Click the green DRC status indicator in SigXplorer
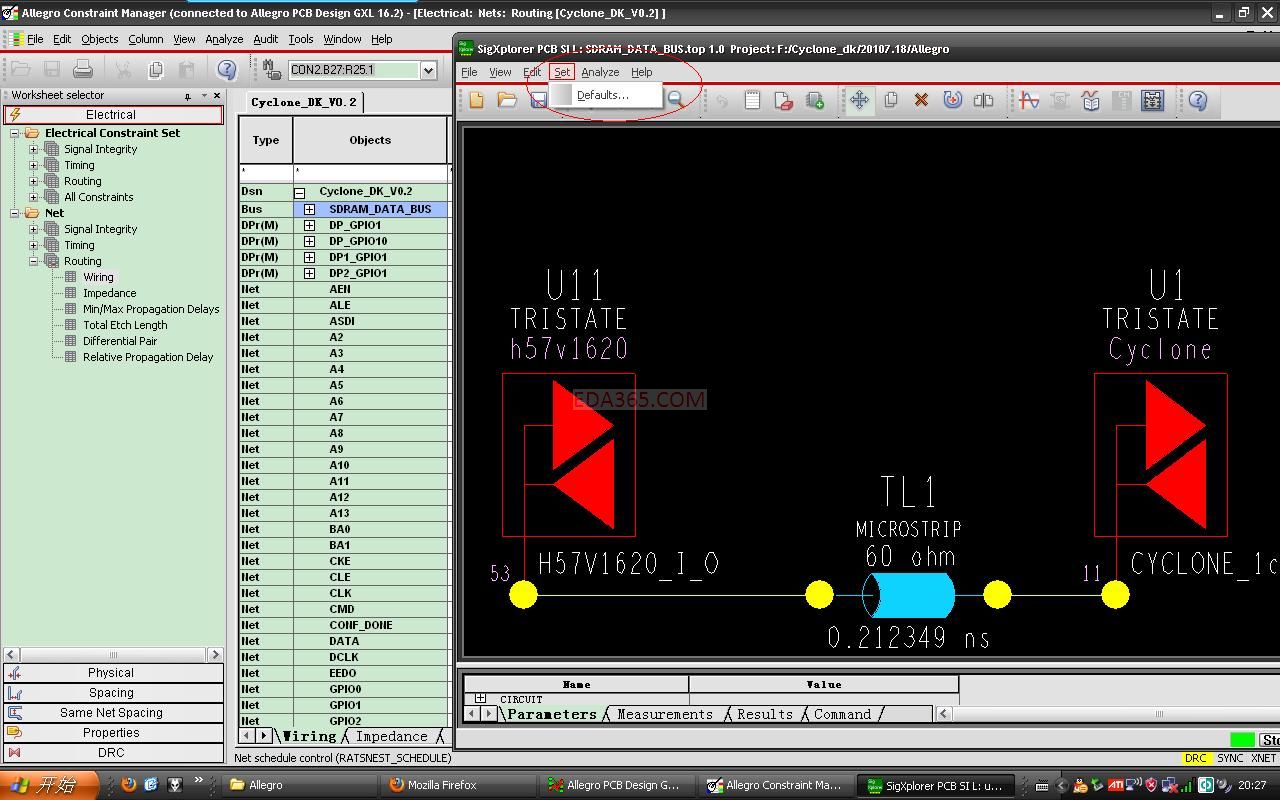 pyautogui.click(x=1242, y=740)
